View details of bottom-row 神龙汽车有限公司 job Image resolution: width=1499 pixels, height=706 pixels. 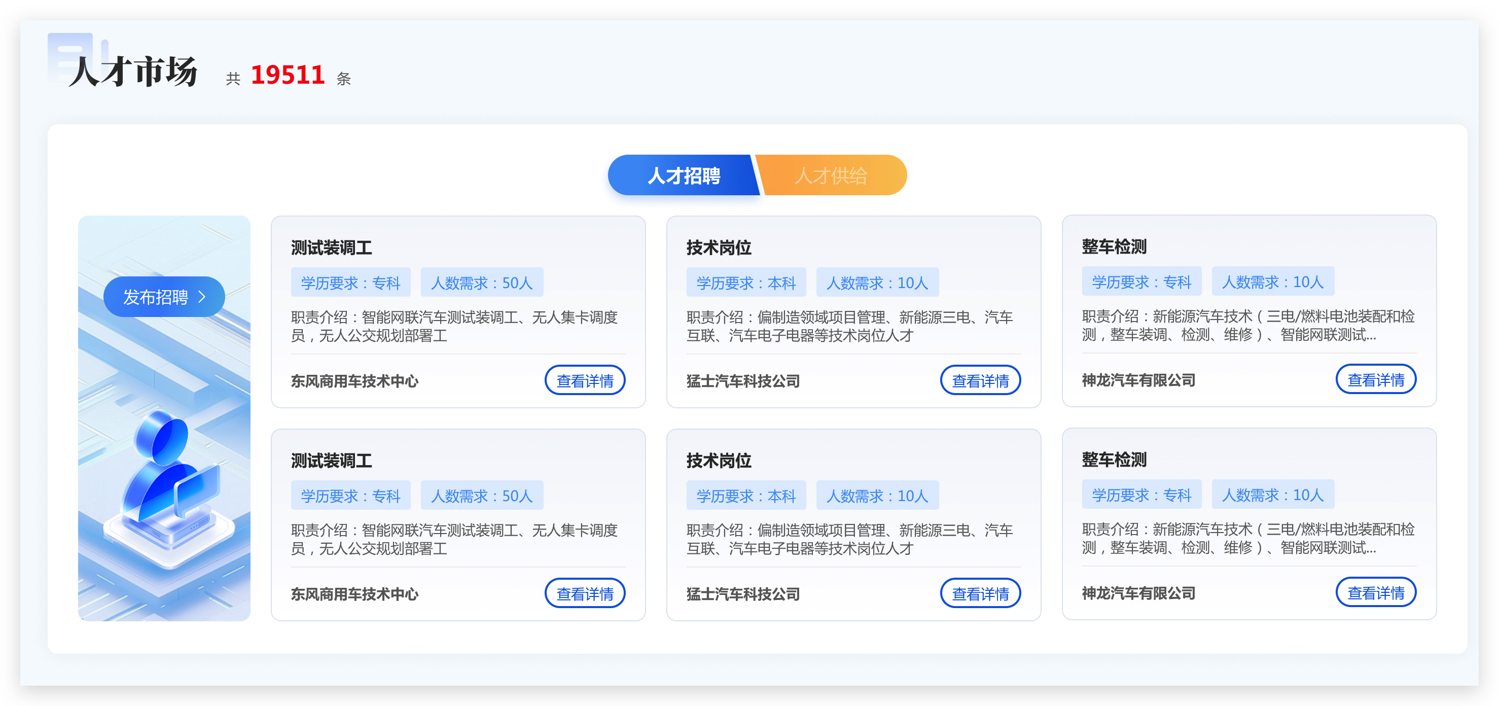point(1375,593)
